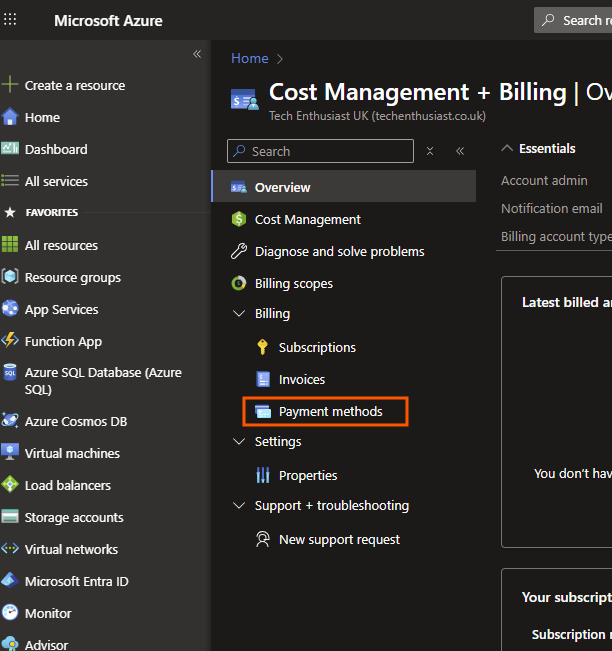Click the Home house icon in sidebar
This screenshot has width=612, height=651.
pyautogui.click(x=10, y=117)
